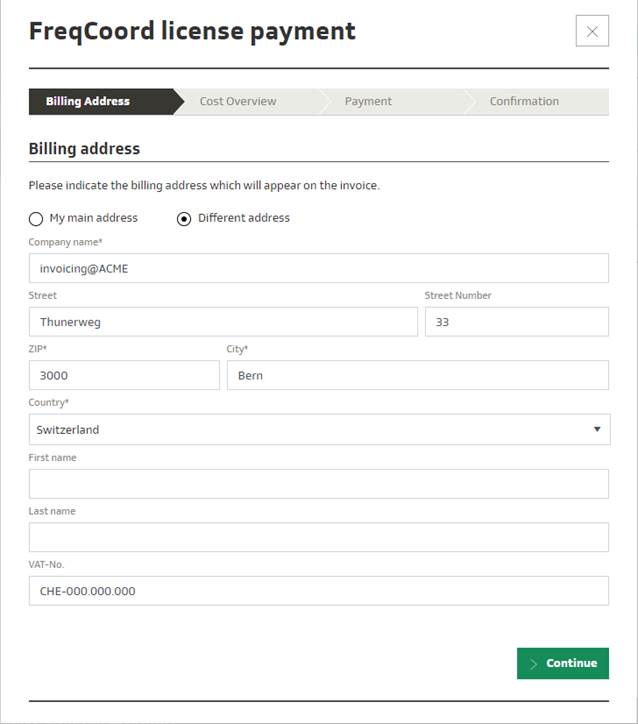
Task: Select the 'Different address' radio option
Action: coord(184,219)
